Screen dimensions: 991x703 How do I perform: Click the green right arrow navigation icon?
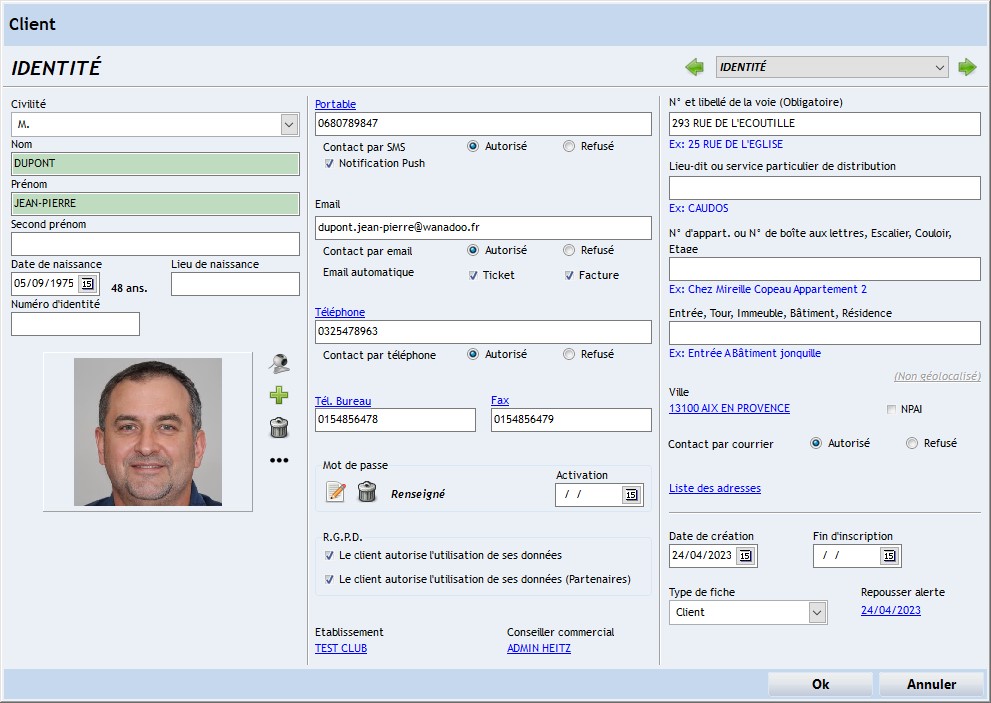tap(967, 68)
